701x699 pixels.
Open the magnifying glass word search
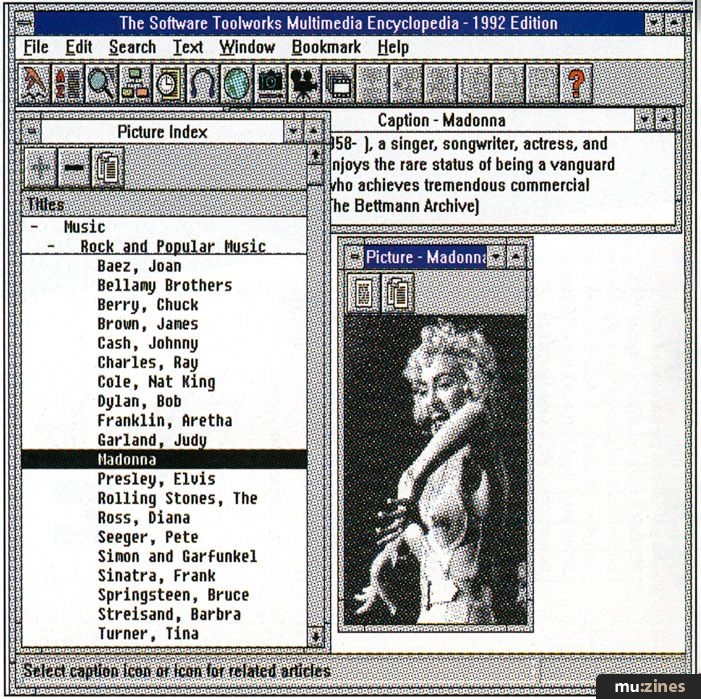(x=102, y=84)
